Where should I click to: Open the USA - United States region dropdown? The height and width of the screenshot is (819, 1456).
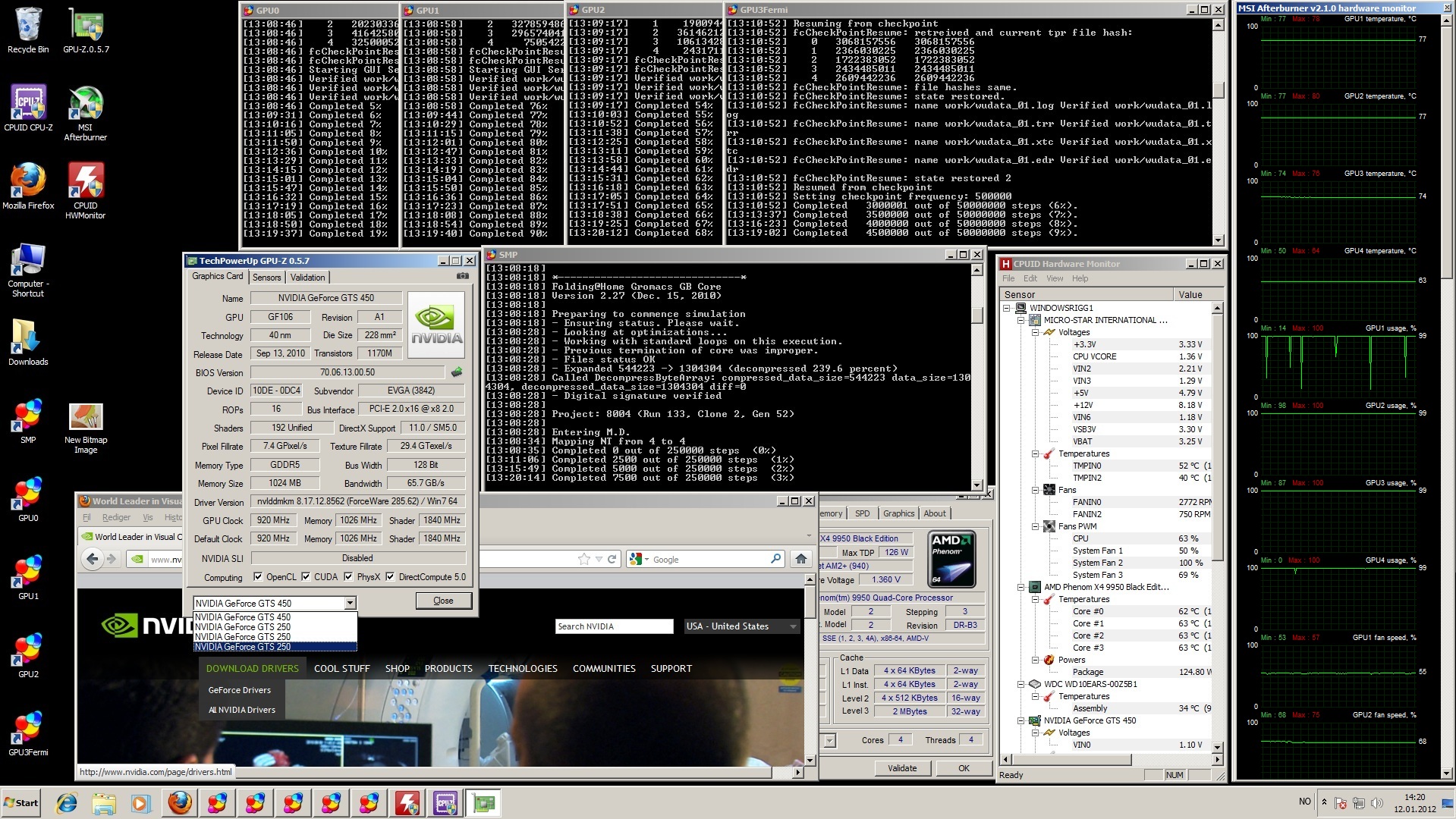coord(741,626)
